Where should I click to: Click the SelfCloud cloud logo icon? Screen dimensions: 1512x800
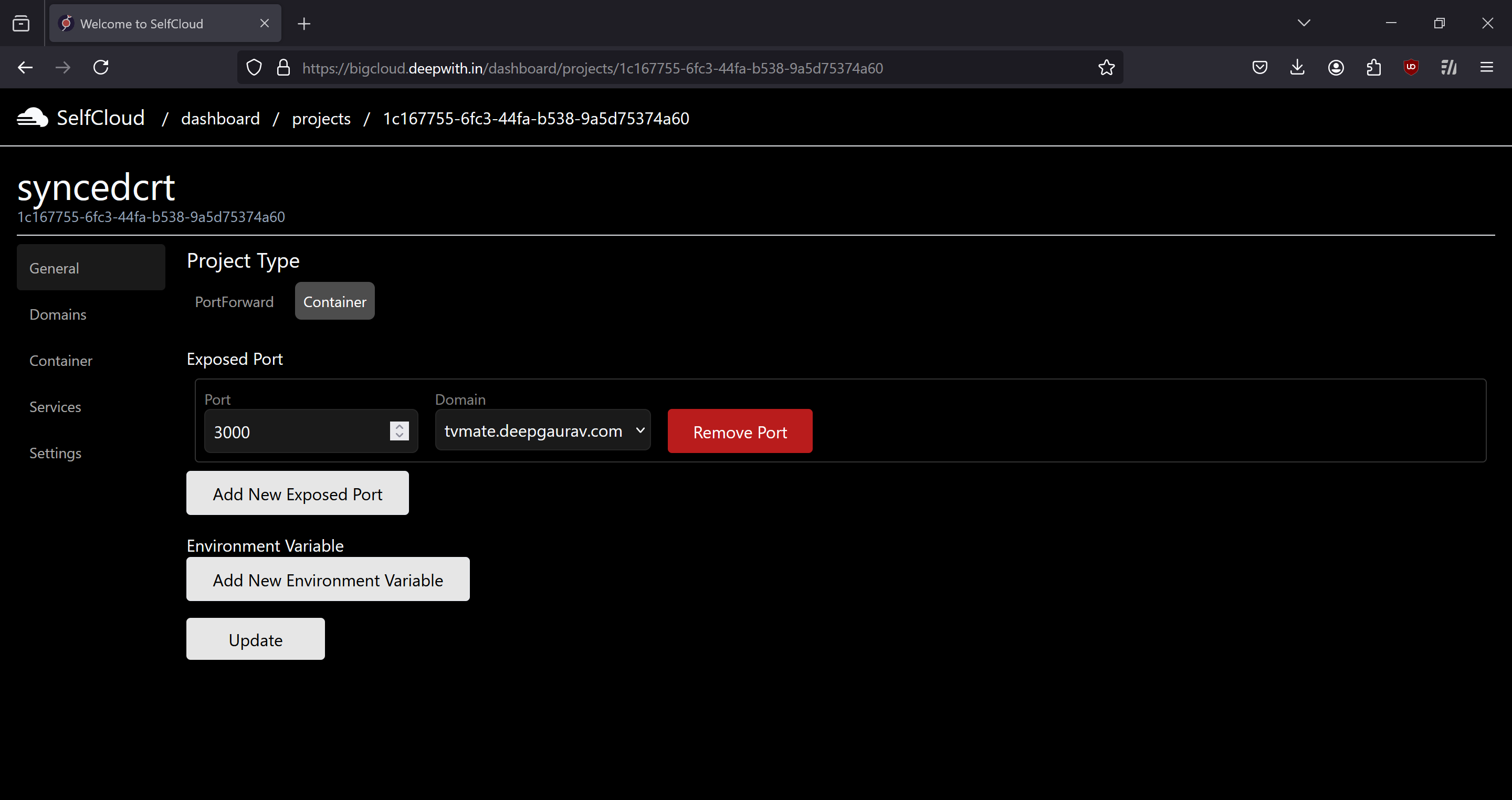click(32, 118)
